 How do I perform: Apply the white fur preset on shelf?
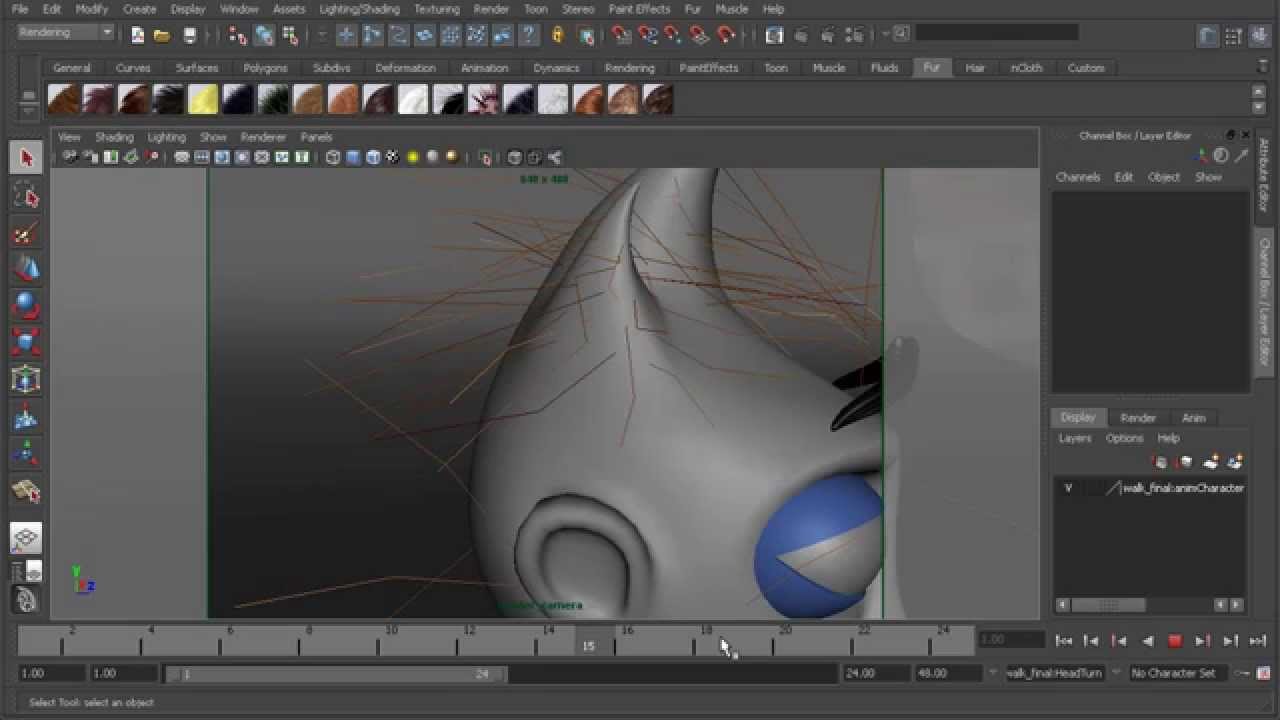[413, 99]
